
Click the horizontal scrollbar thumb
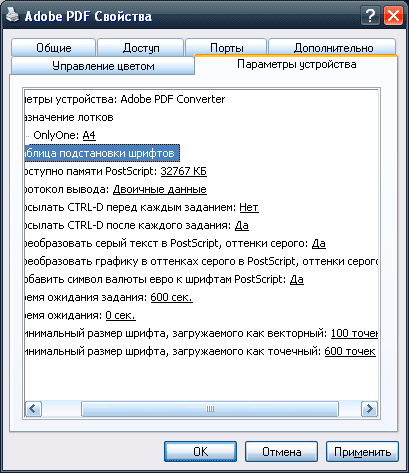pos(210,408)
